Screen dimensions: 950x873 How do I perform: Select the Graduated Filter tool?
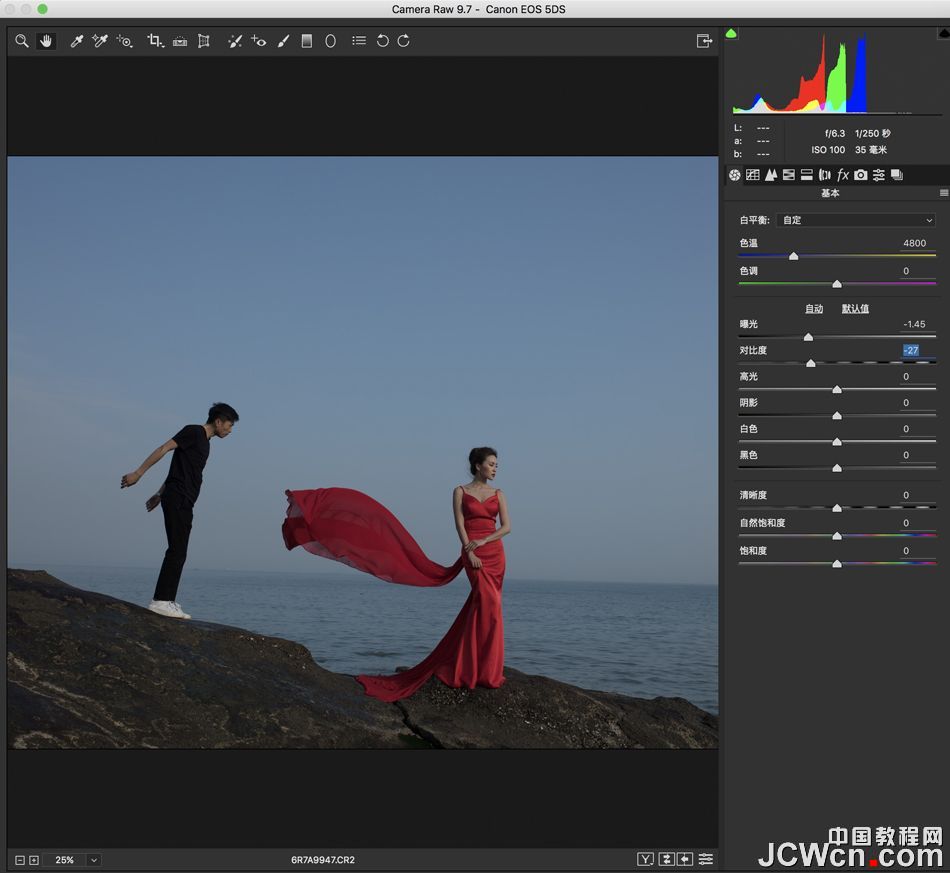tap(307, 41)
